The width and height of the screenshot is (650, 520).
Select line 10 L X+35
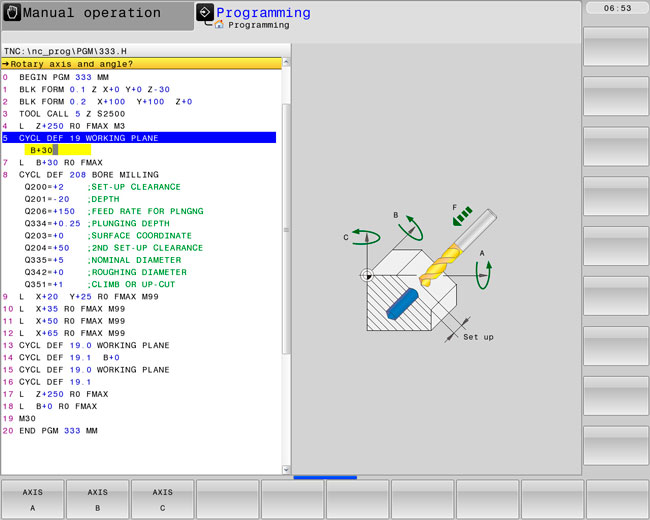(x=63, y=309)
